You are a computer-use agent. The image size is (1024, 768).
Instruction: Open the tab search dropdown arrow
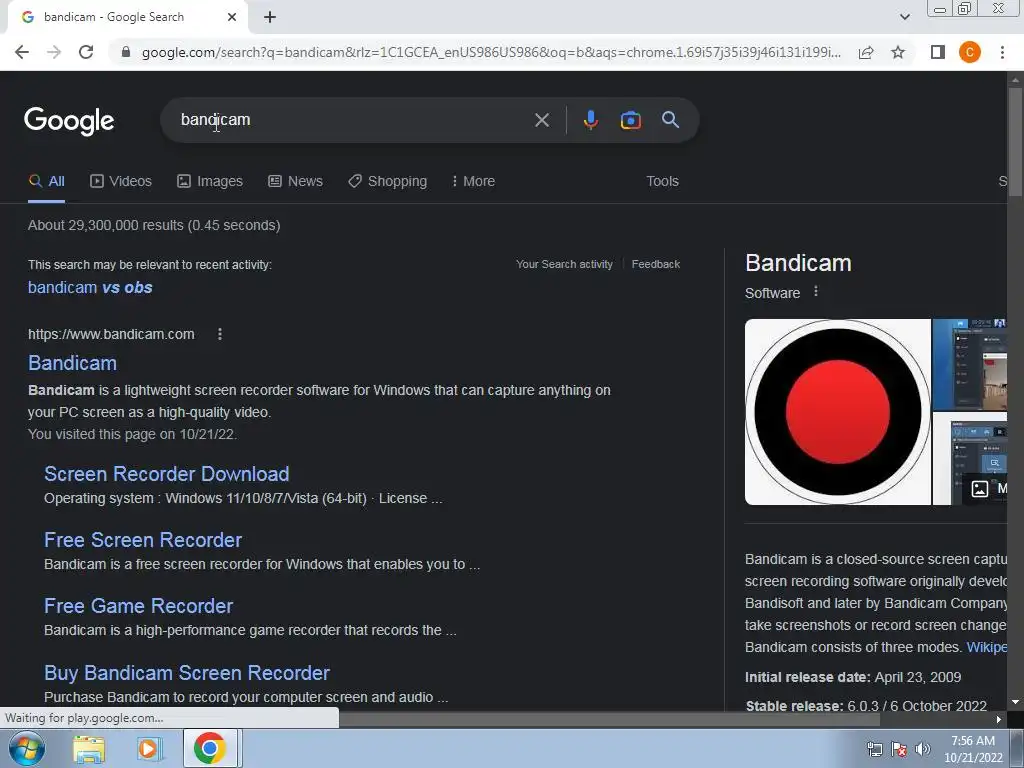coord(904,17)
